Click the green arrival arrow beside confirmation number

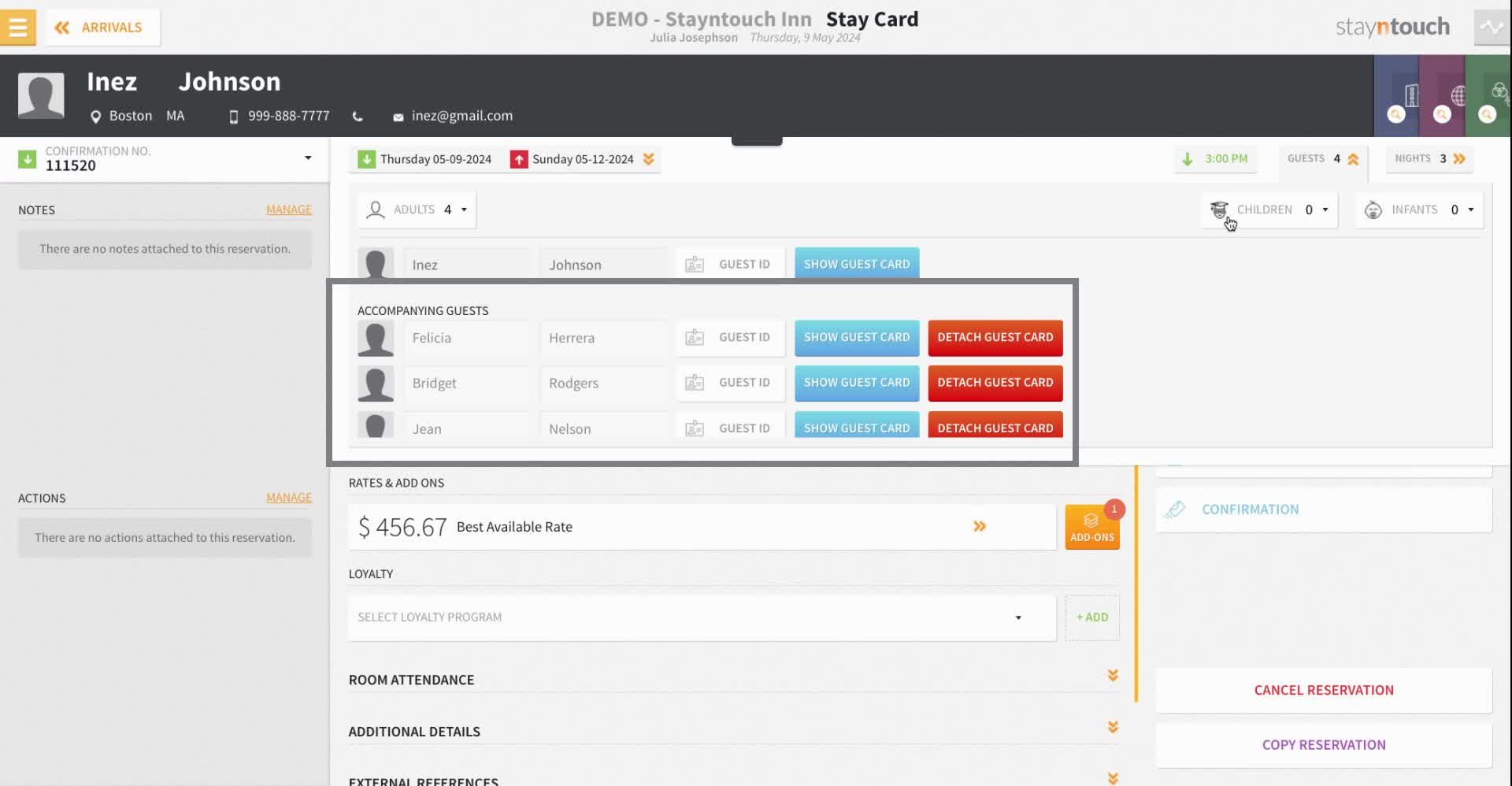pos(28,159)
